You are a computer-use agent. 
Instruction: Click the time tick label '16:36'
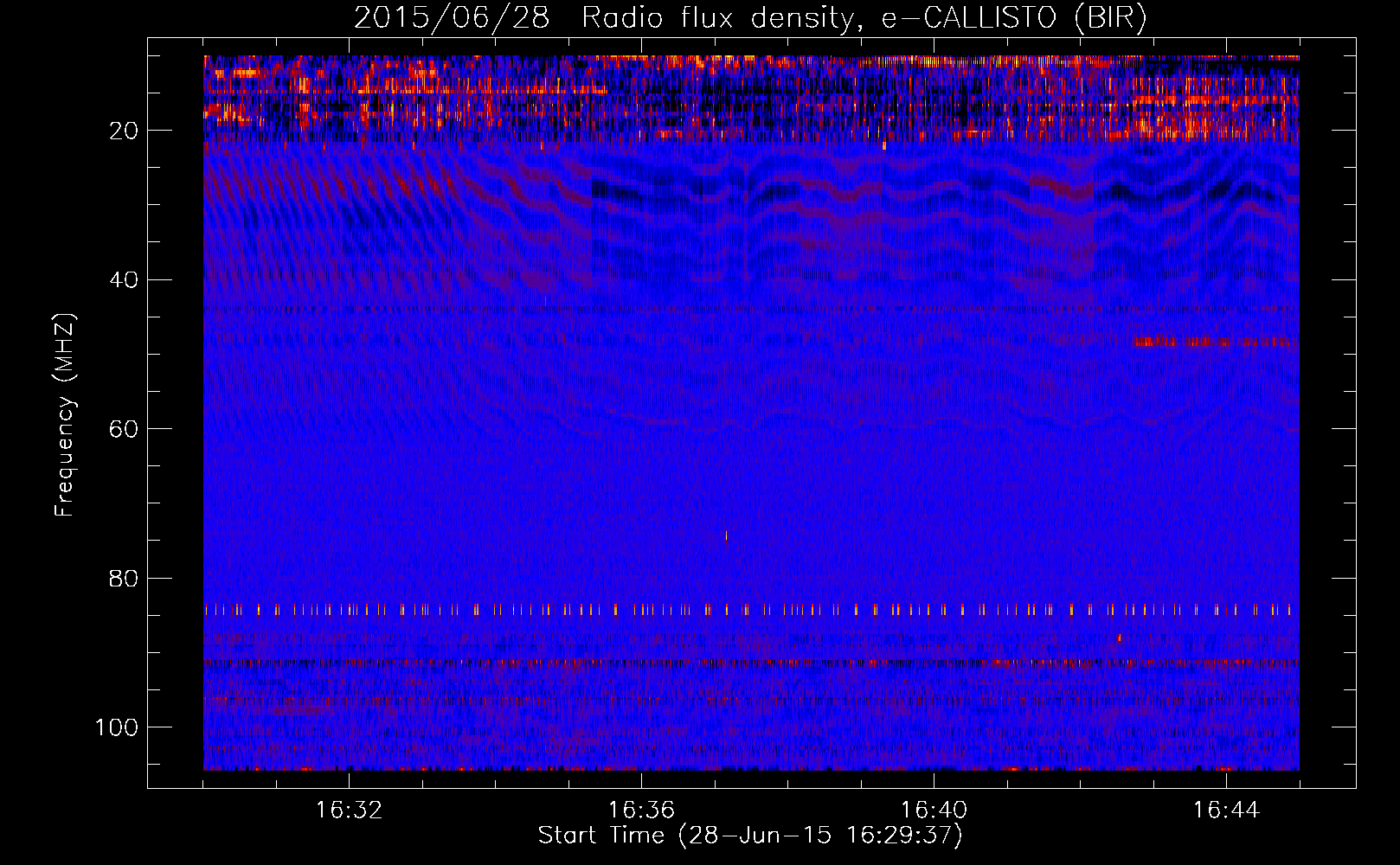click(641, 811)
